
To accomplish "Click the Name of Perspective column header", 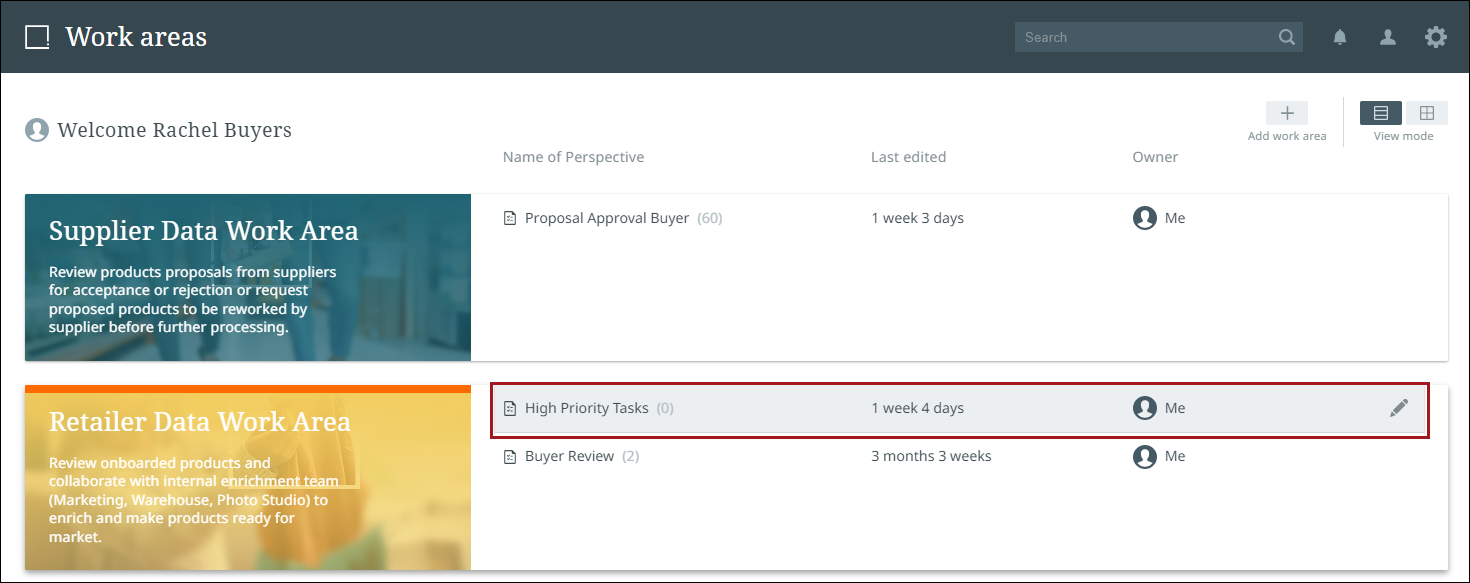I will pyautogui.click(x=573, y=157).
